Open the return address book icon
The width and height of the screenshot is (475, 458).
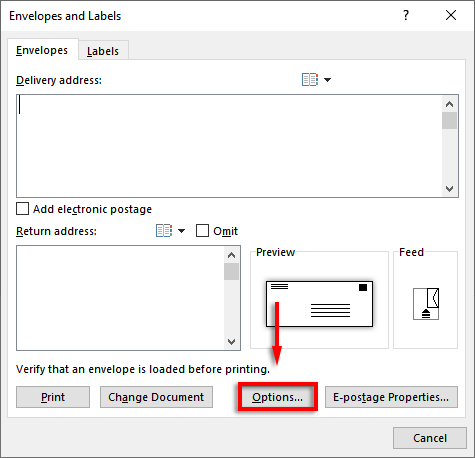(164, 231)
